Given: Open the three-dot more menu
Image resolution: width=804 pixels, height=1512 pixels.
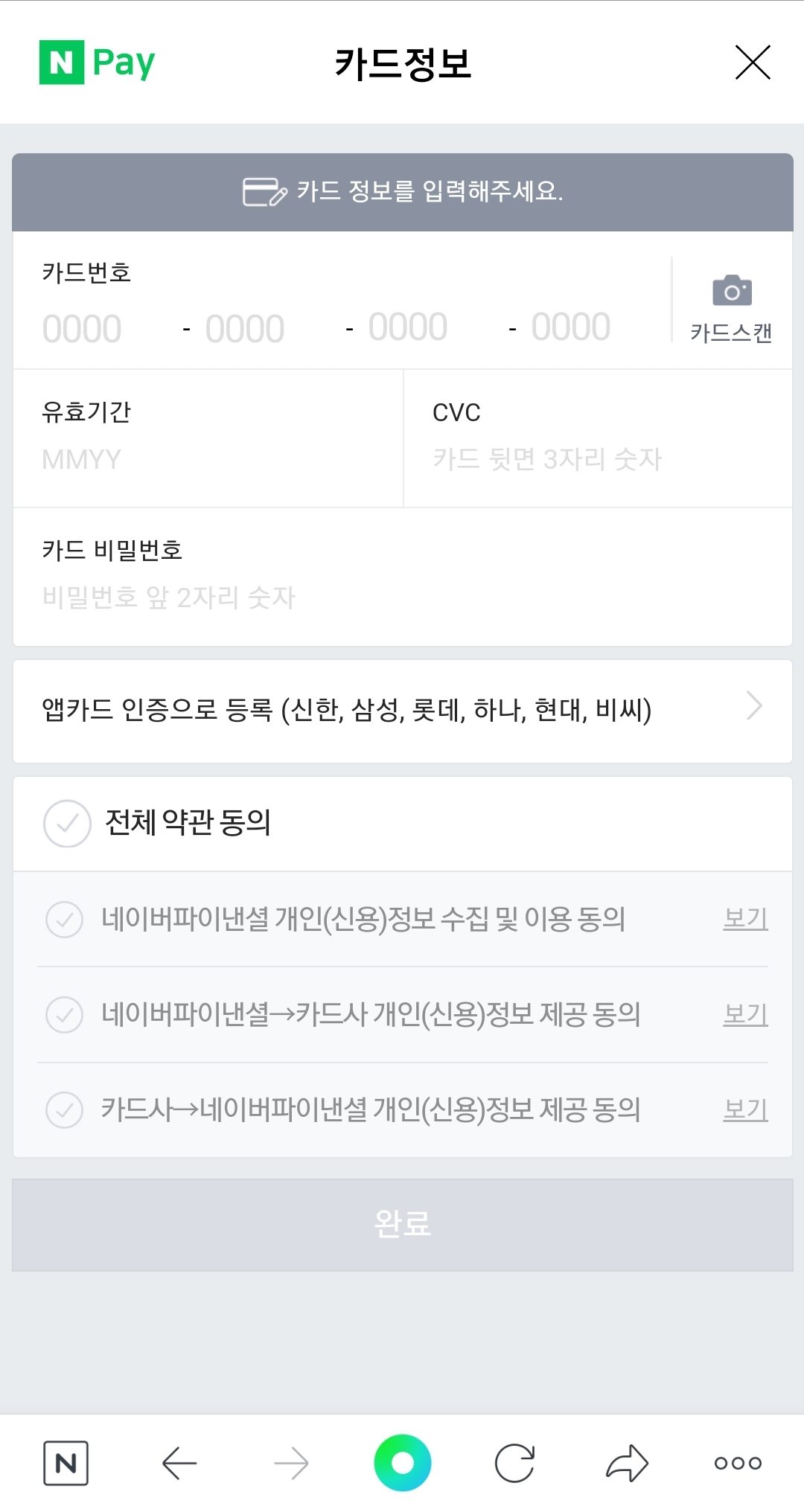Looking at the screenshot, I should (738, 1463).
